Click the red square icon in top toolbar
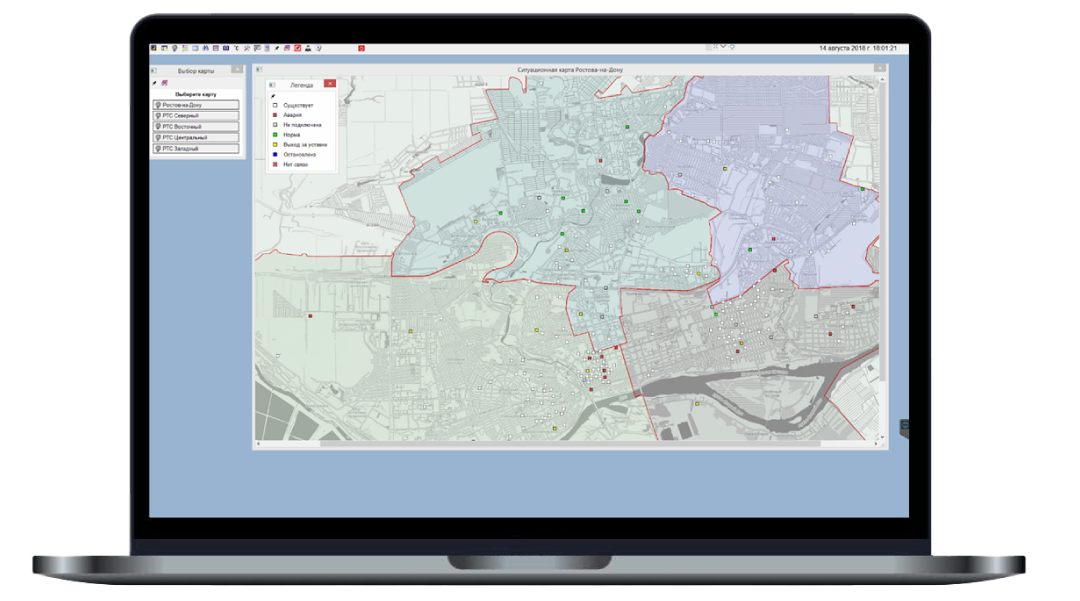Screen dimensions: 1080x601 (x=361, y=48)
